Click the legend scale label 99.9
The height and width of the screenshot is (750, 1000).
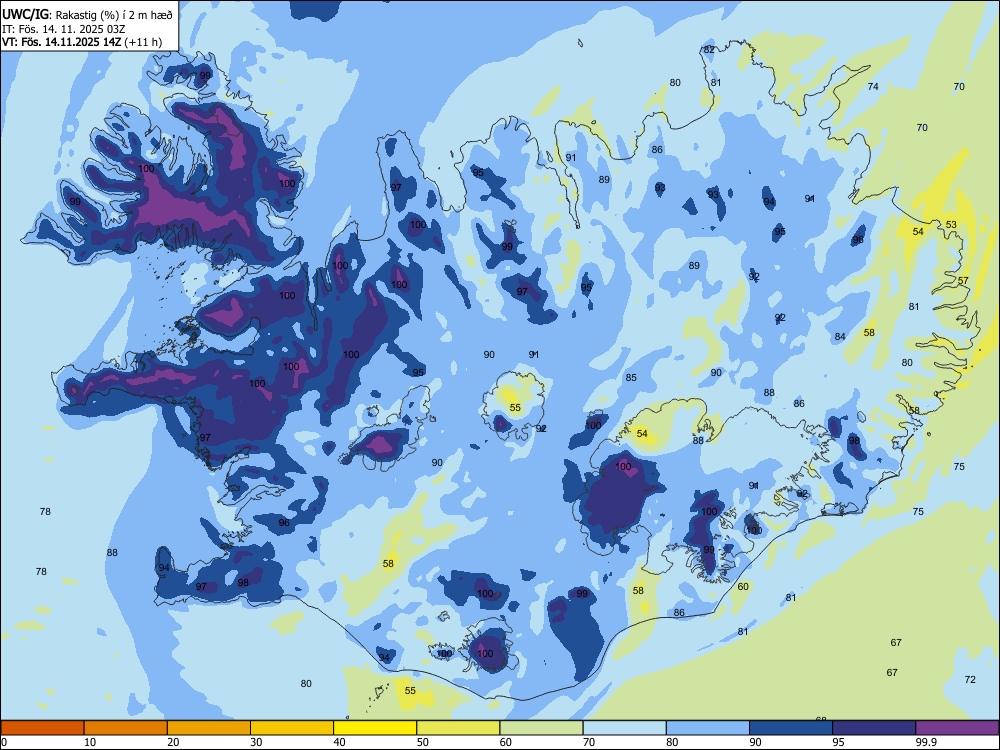coord(926,742)
